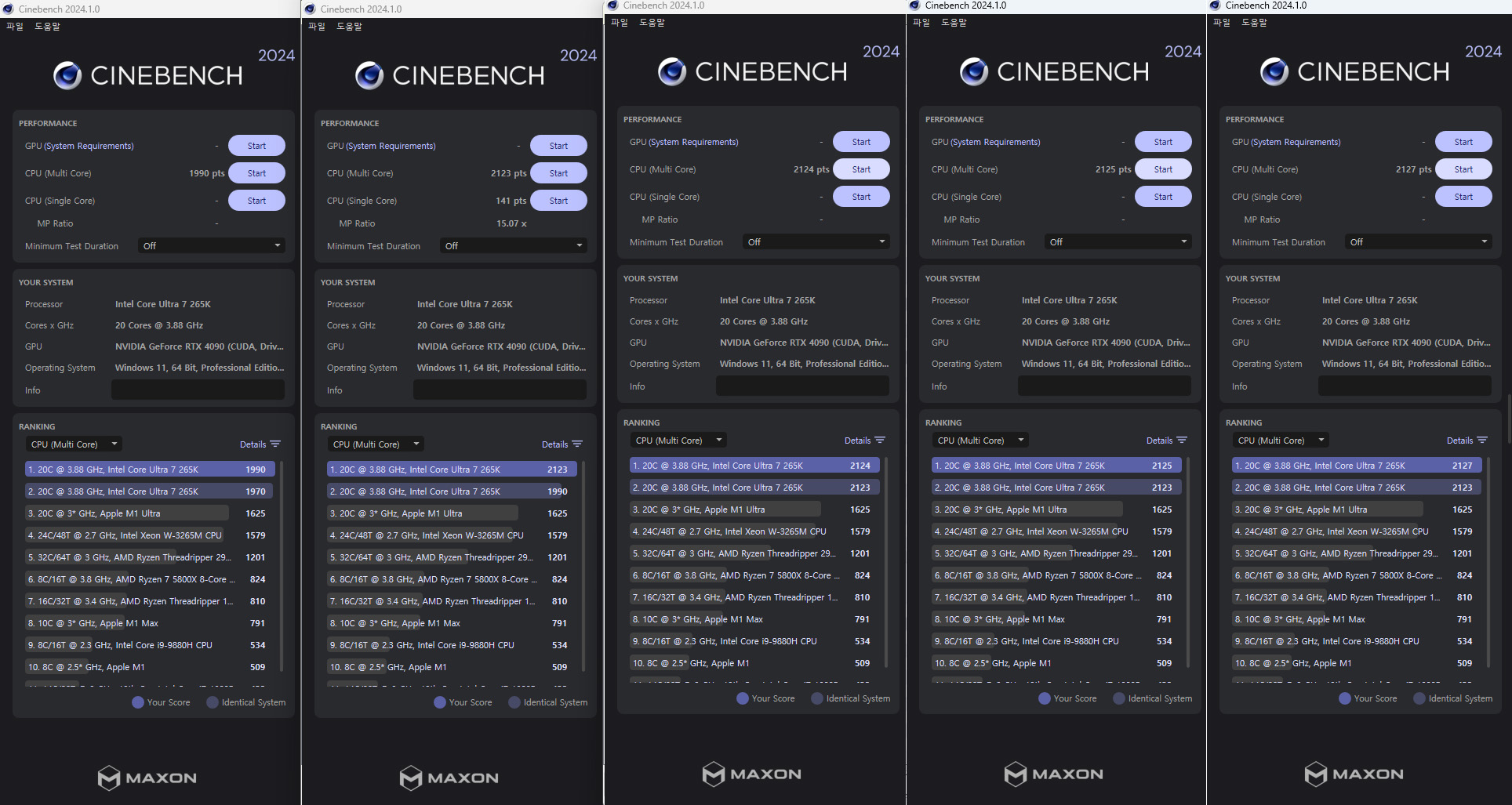The height and width of the screenshot is (805, 1512).
Task: Start GPU test in the 1990 pts window
Action: tap(256, 146)
